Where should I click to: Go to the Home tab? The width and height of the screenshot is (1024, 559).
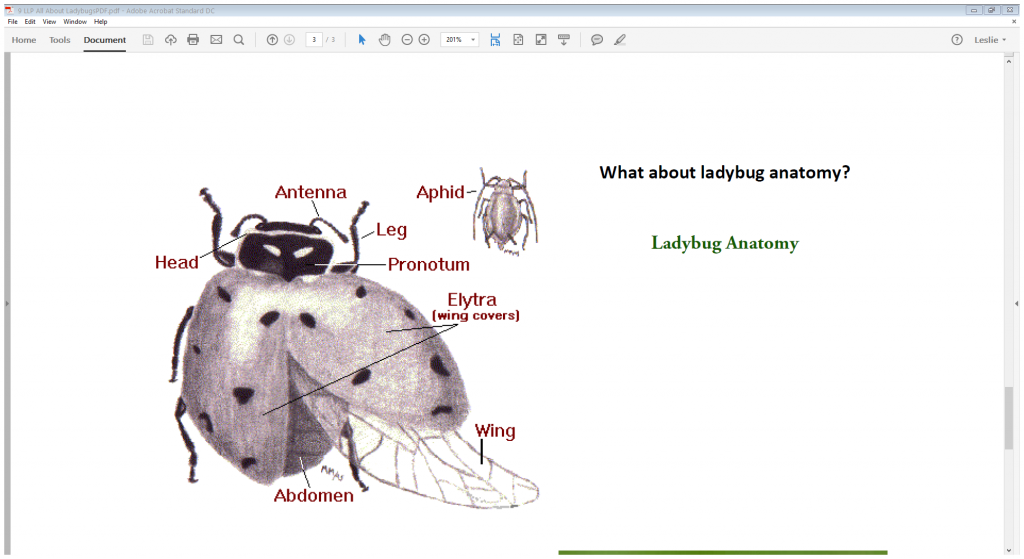tap(24, 40)
